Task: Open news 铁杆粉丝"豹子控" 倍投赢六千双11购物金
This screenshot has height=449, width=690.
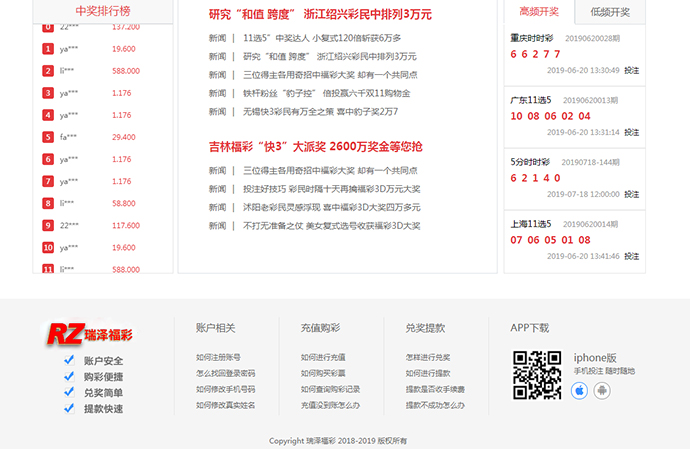Action: click(x=326, y=93)
